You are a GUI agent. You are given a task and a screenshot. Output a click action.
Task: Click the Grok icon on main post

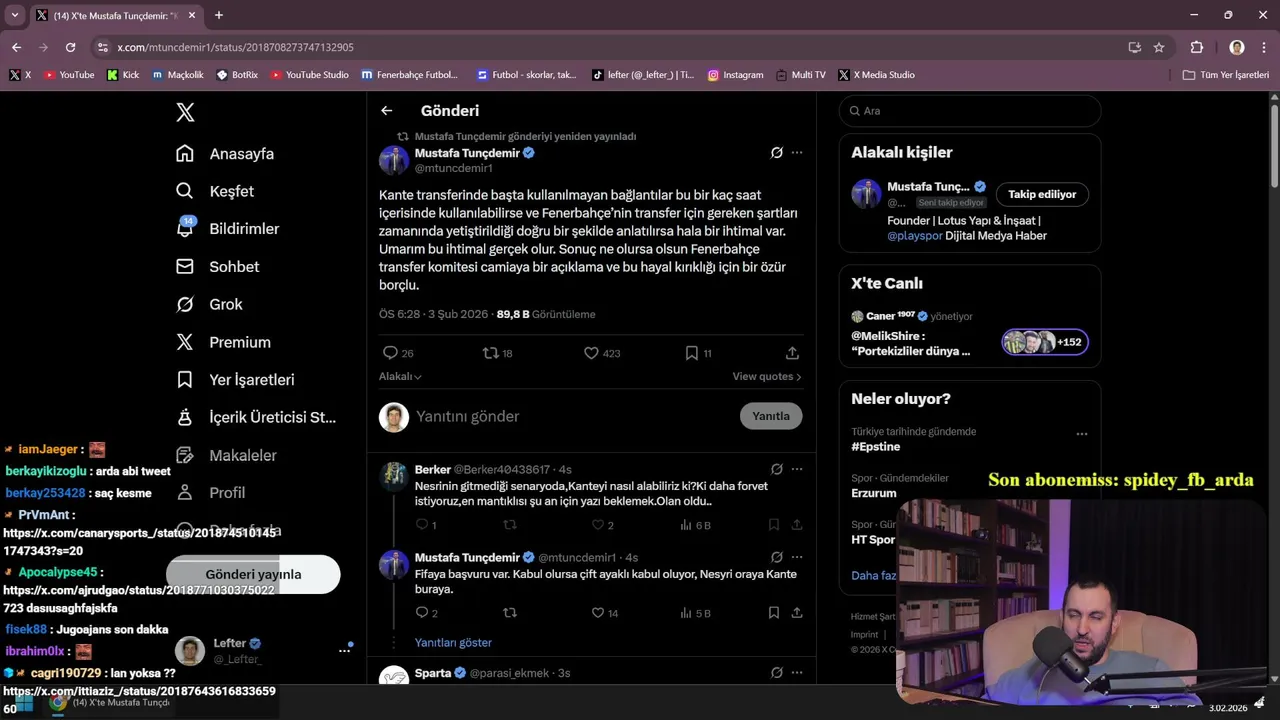tap(776, 153)
